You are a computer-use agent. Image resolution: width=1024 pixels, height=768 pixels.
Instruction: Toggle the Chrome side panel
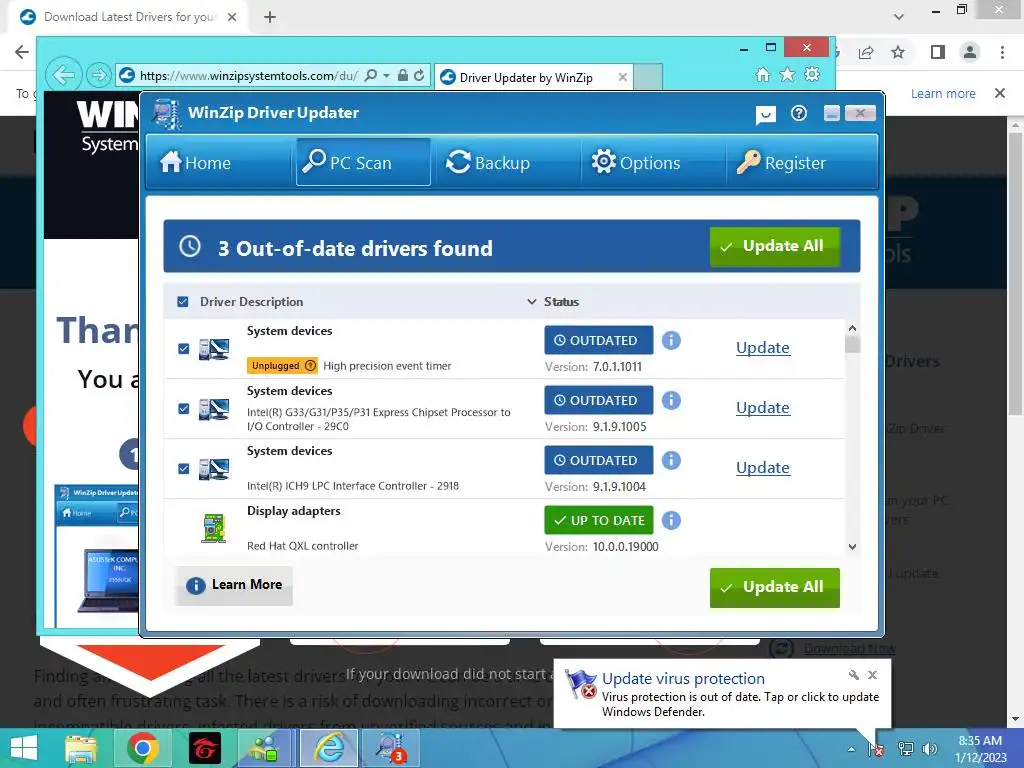click(x=938, y=52)
